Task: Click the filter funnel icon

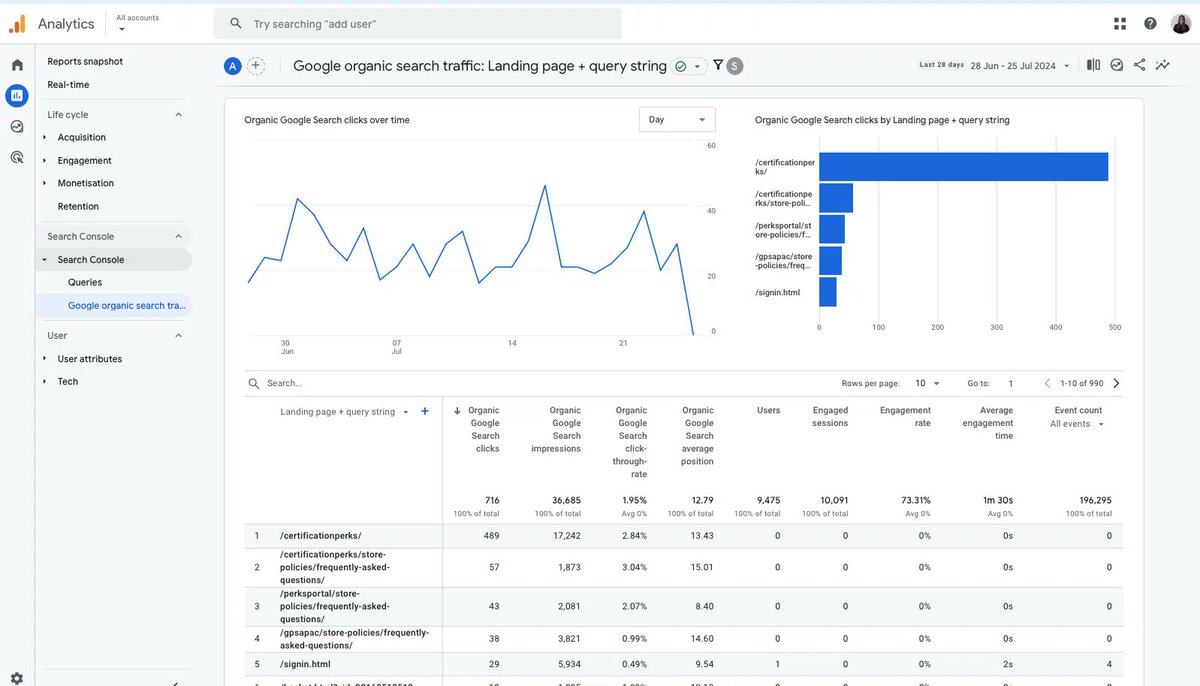Action: [x=717, y=66]
